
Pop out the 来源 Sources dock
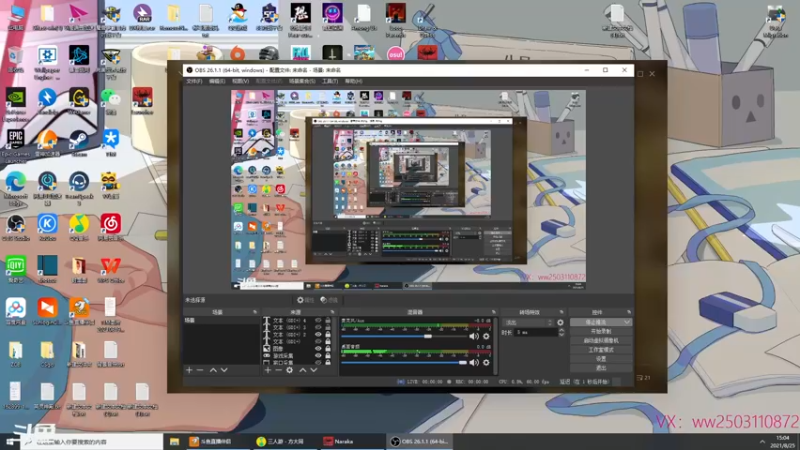(332, 312)
